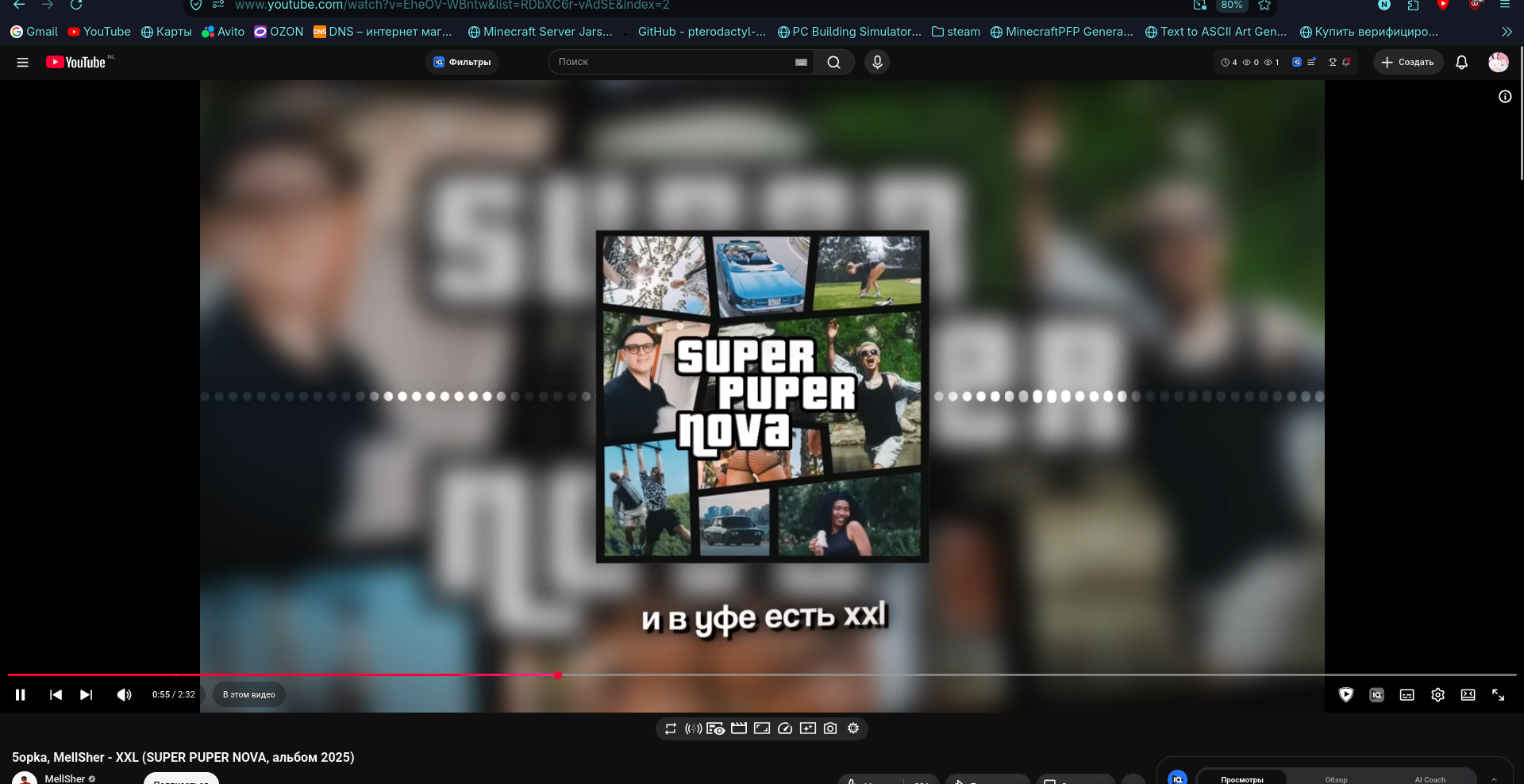Exit full screen mode
This screenshot has height=784, width=1524.
[x=1499, y=695]
